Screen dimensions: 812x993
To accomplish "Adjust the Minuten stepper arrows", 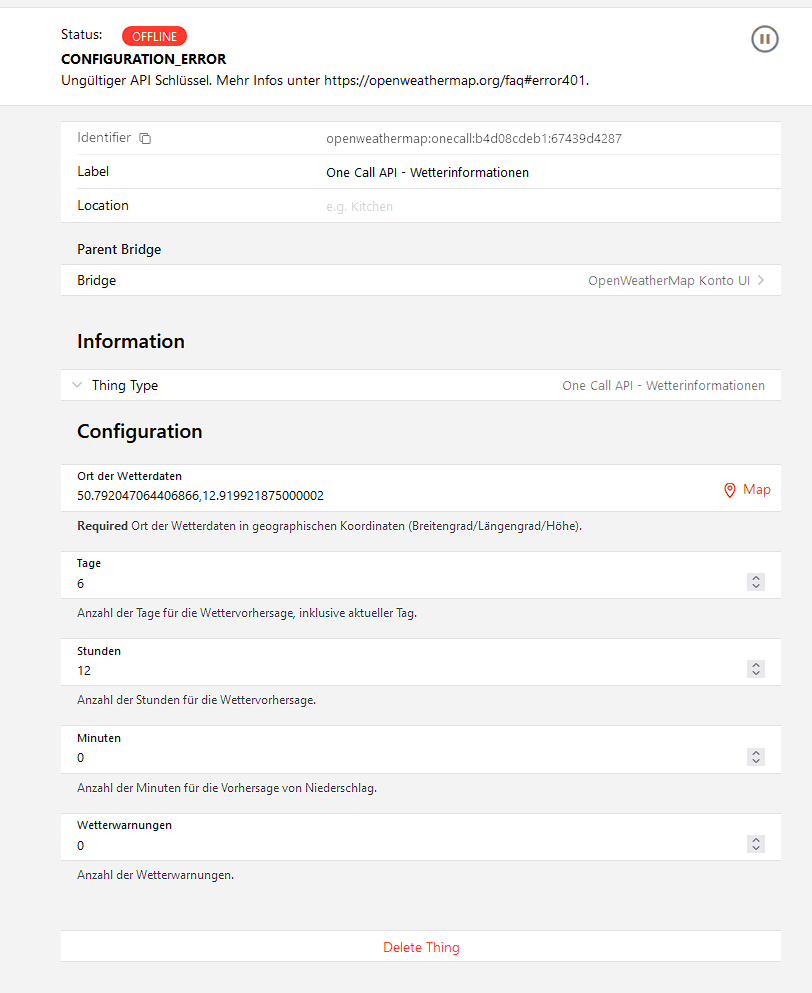I will (x=756, y=757).
